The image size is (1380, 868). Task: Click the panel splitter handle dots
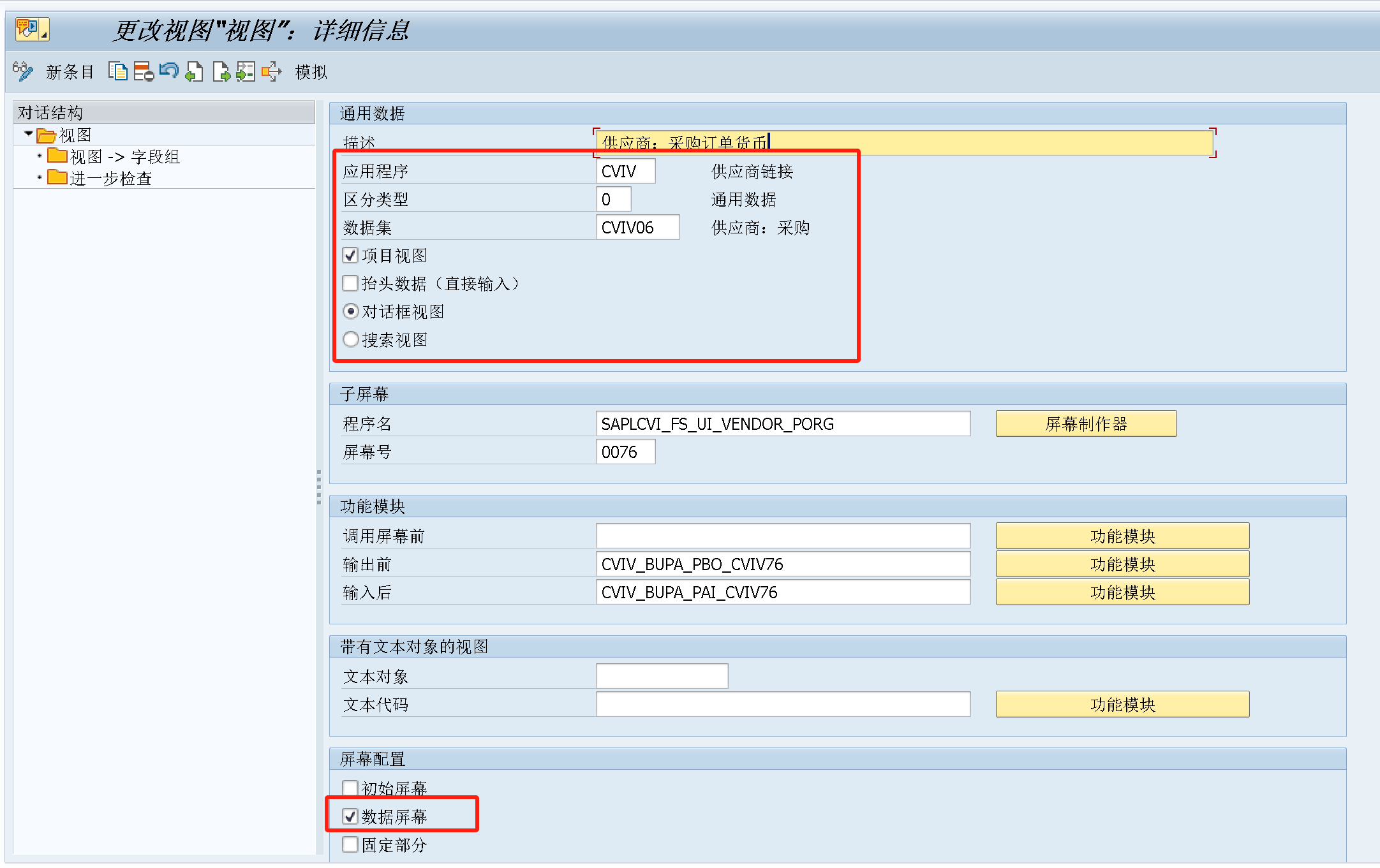[x=319, y=487]
